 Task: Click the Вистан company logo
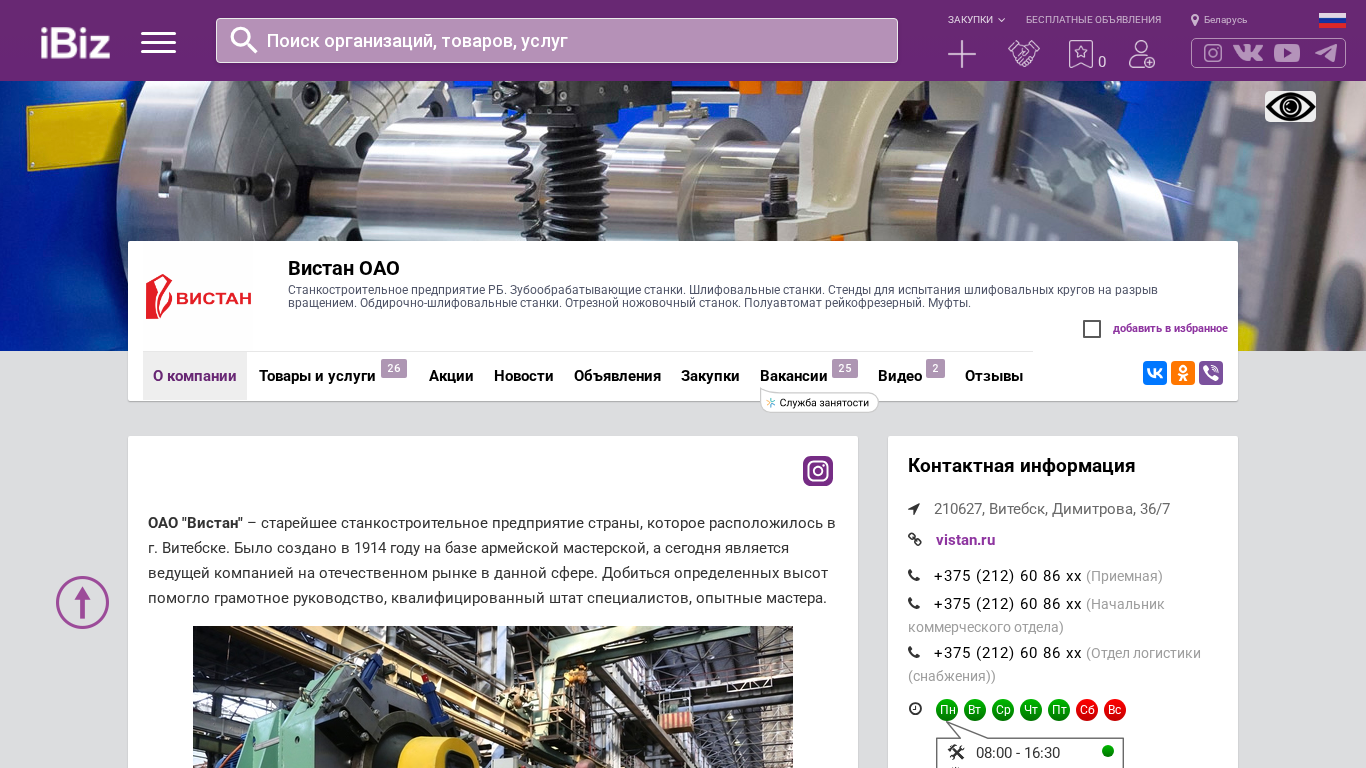[198, 297]
